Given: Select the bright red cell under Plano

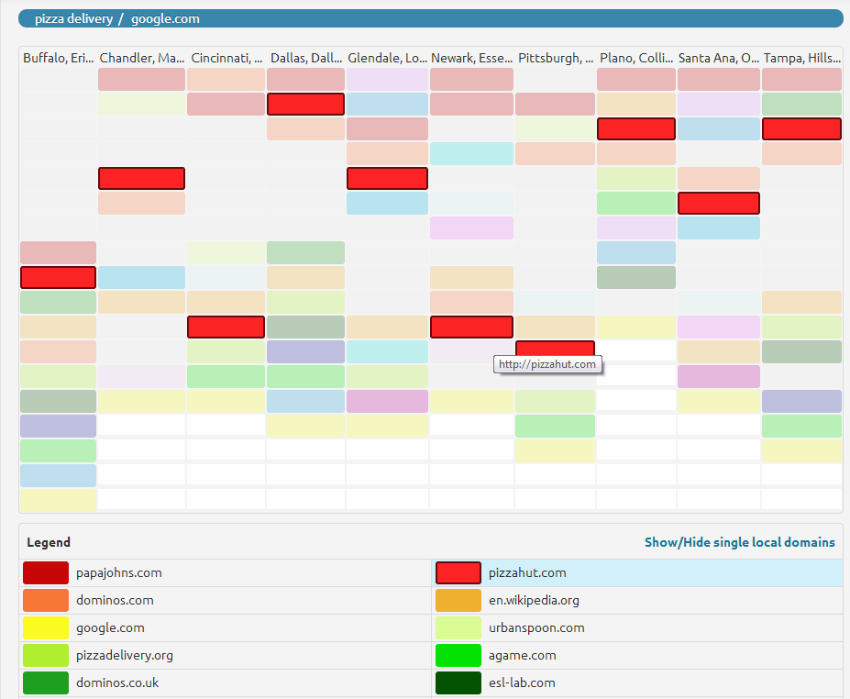Looking at the screenshot, I should point(636,129).
